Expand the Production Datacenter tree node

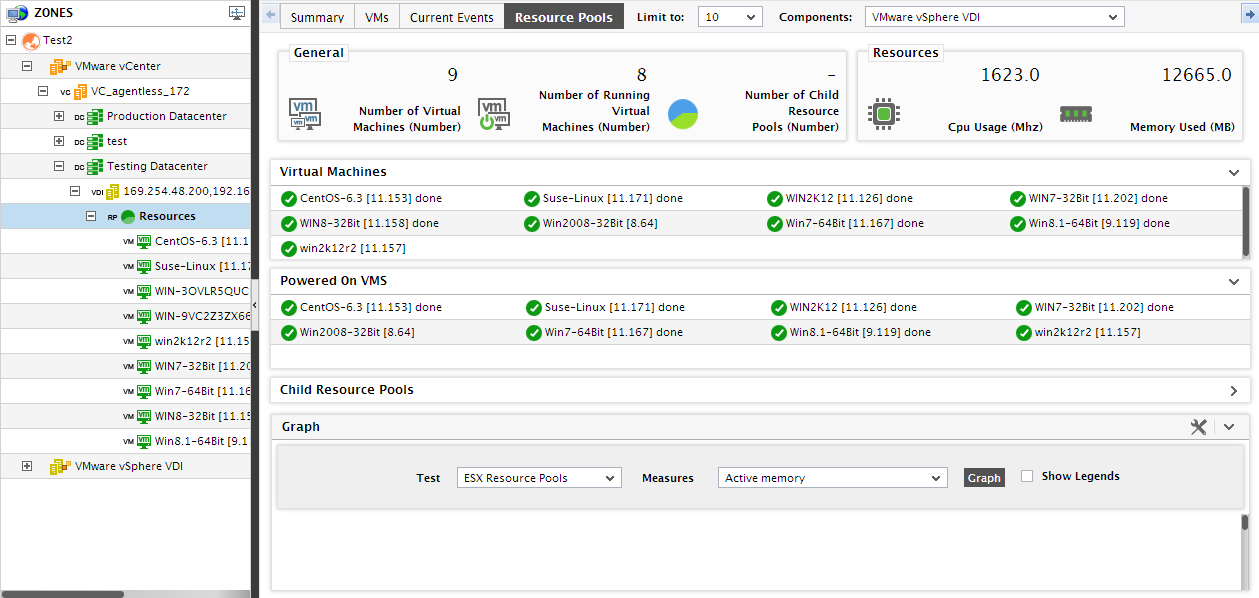[x=59, y=116]
